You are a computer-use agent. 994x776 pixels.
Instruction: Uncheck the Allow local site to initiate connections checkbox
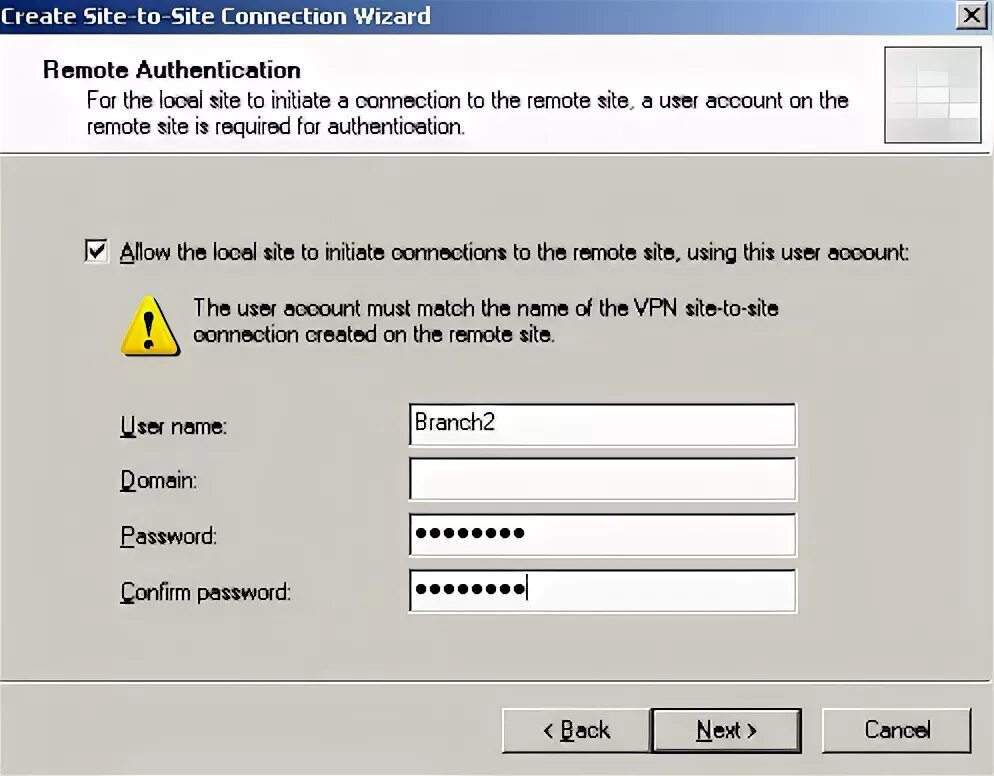pyautogui.click(x=96, y=251)
